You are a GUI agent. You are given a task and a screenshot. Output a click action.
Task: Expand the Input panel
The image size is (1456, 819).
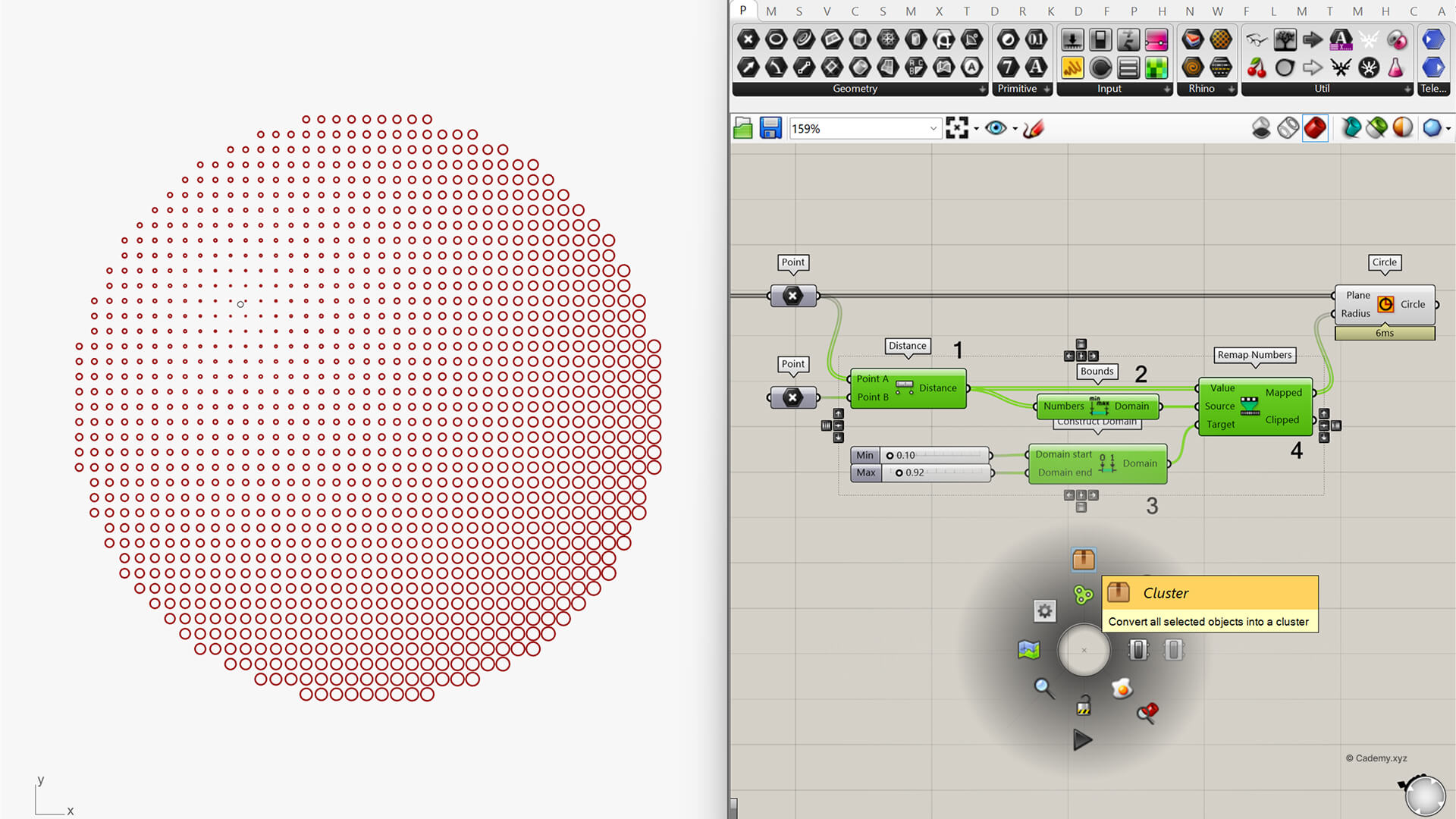tap(1167, 89)
